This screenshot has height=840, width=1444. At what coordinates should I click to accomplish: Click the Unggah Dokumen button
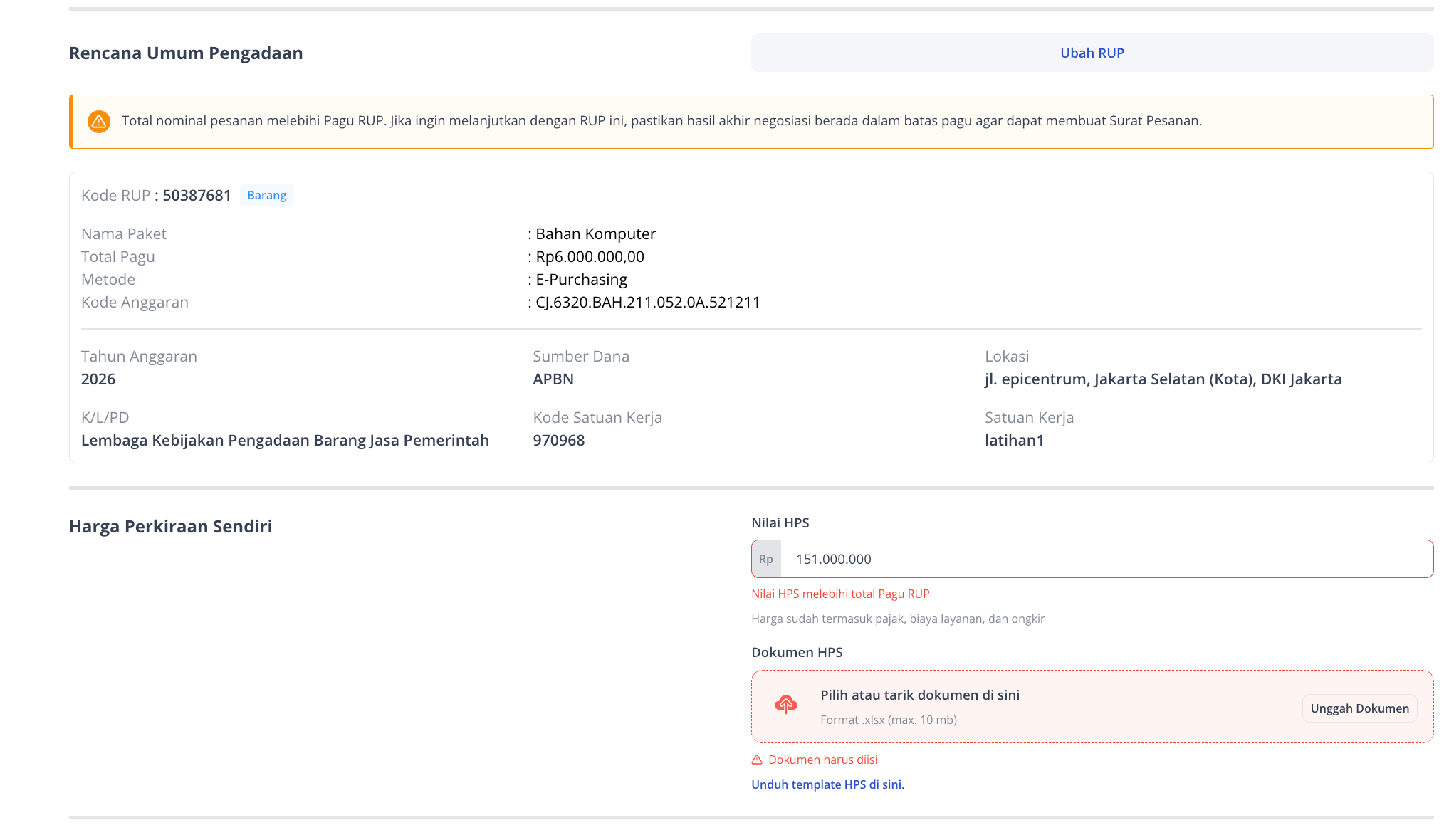point(1359,708)
